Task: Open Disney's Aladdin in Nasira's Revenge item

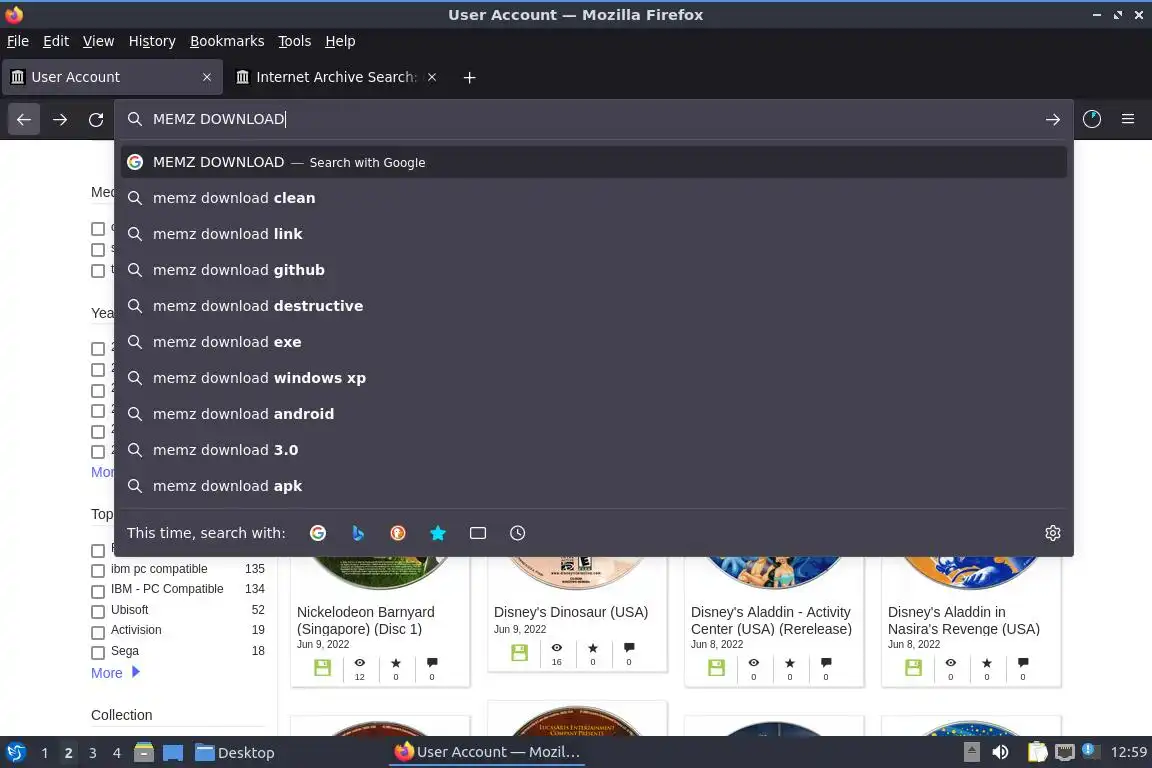Action: 964,620
